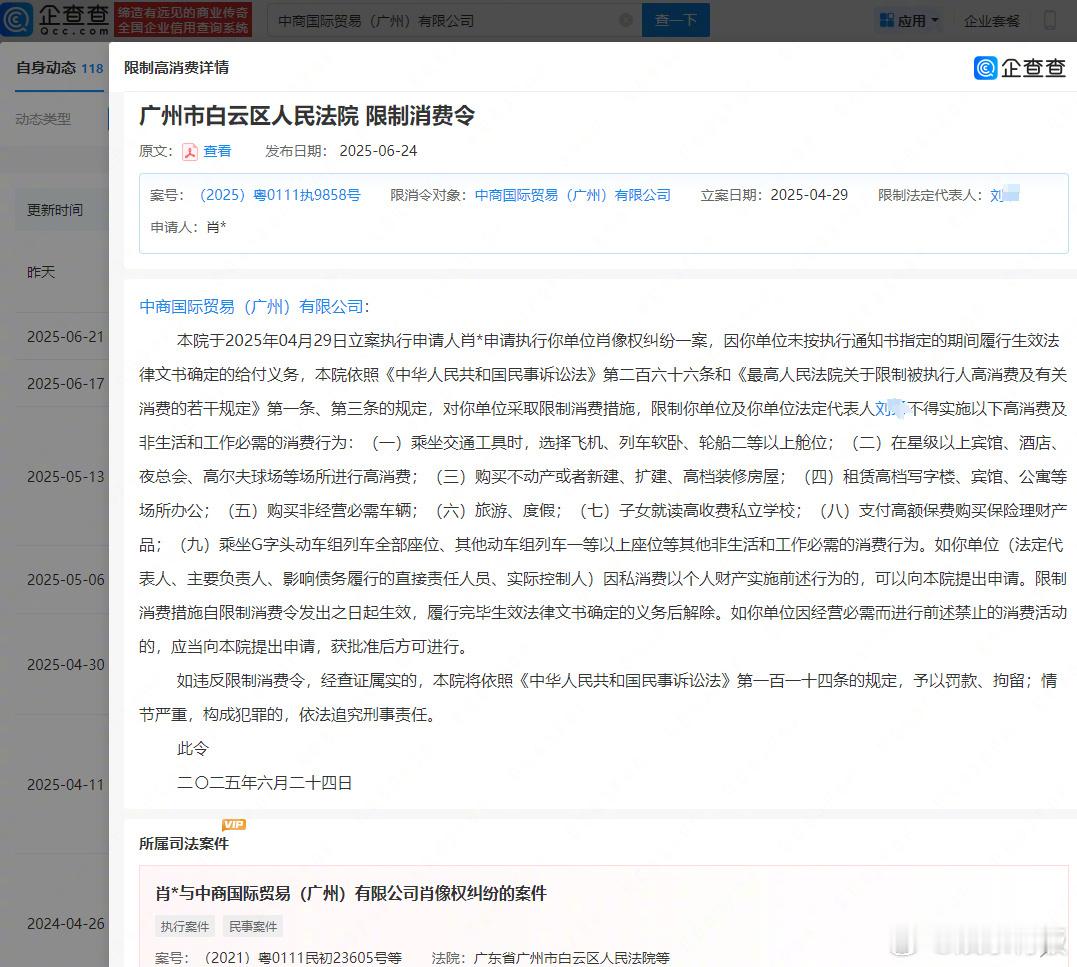Image resolution: width=1077 pixels, height=967 pixels.
Task: Select the 自身动态 118 tab
Action: point(60,68)
